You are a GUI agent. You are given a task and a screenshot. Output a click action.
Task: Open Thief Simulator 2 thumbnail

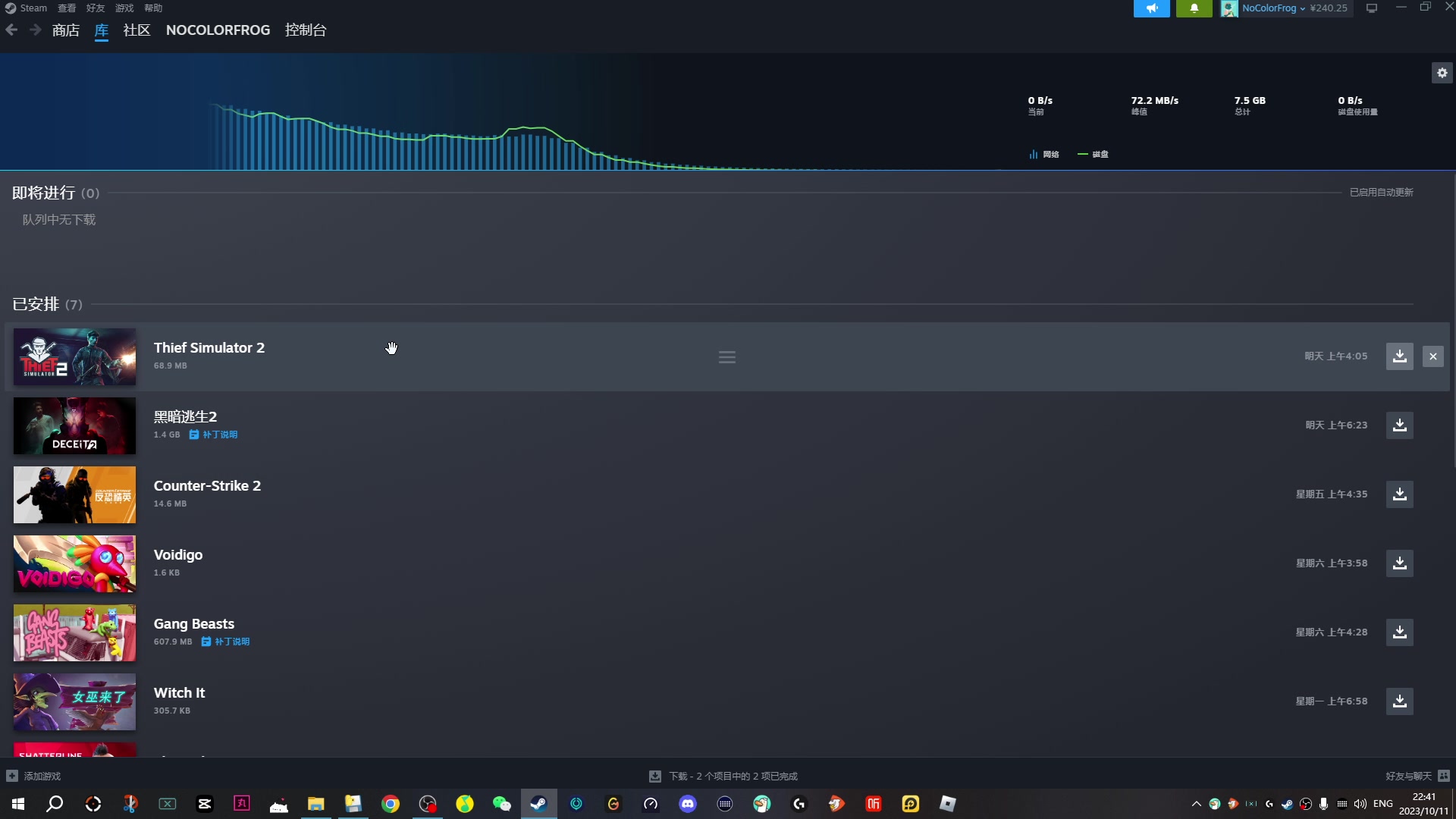point(74,356)
